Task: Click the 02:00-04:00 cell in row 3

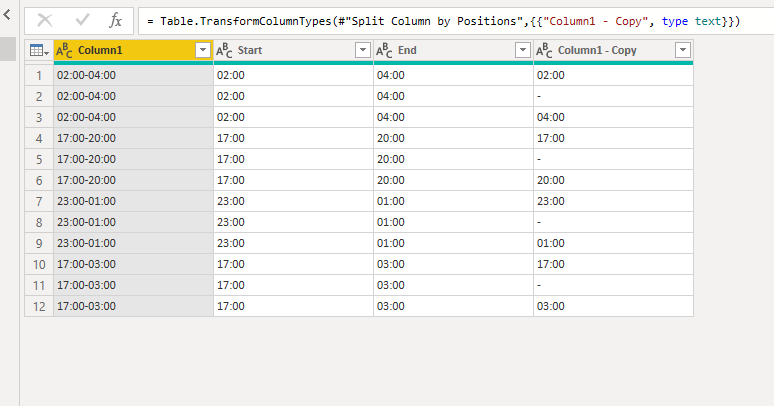Action: (x=133, y=117)
